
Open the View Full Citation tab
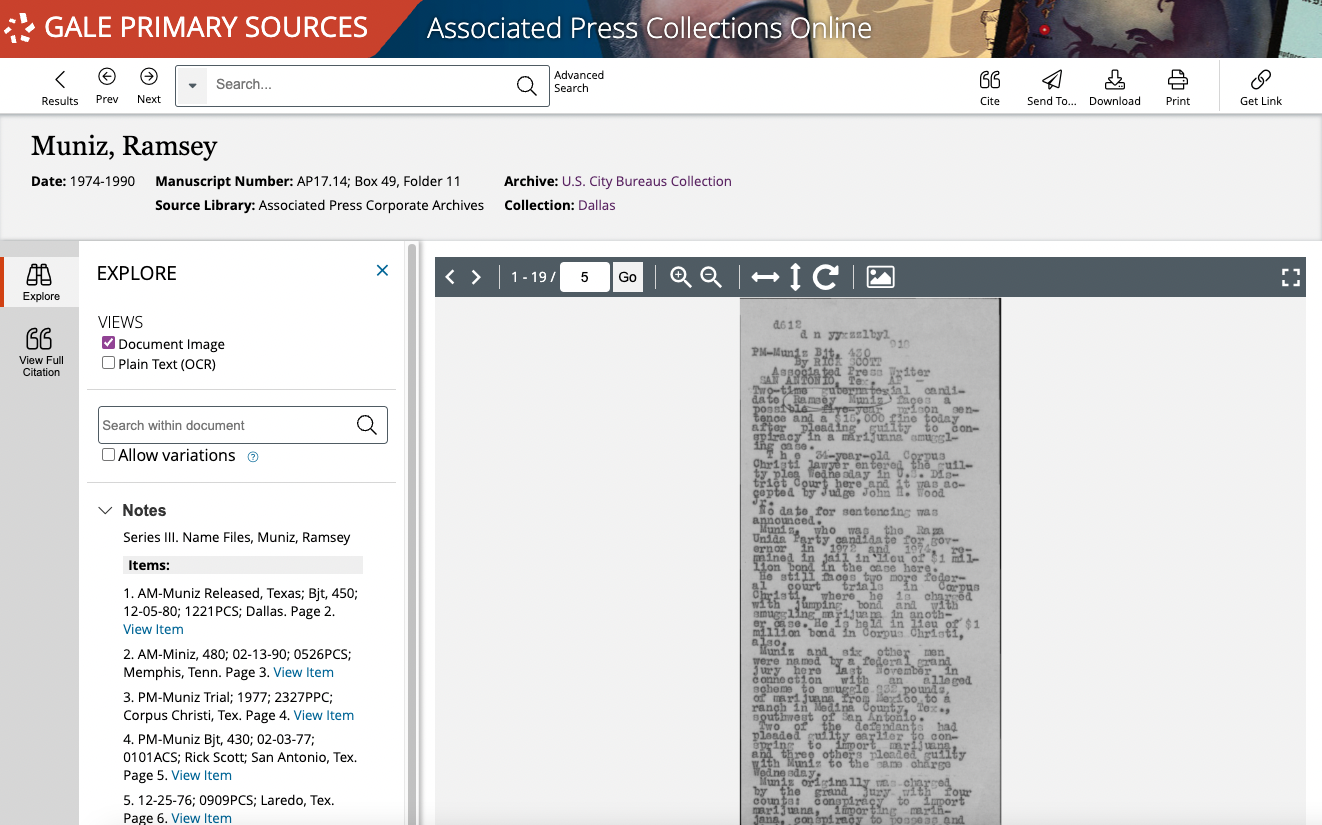click(x=41, y=352)
